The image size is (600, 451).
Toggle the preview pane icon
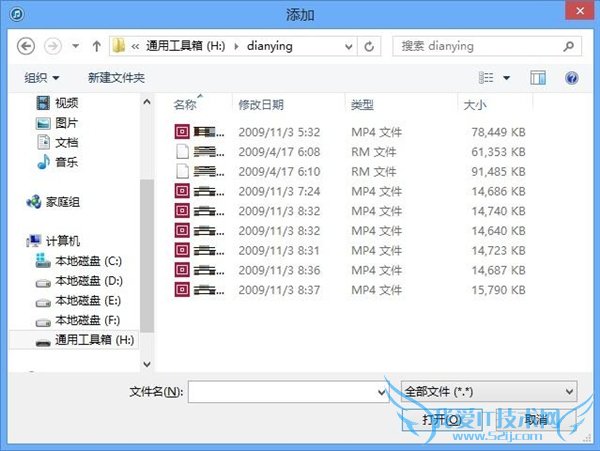coord(538,78)
